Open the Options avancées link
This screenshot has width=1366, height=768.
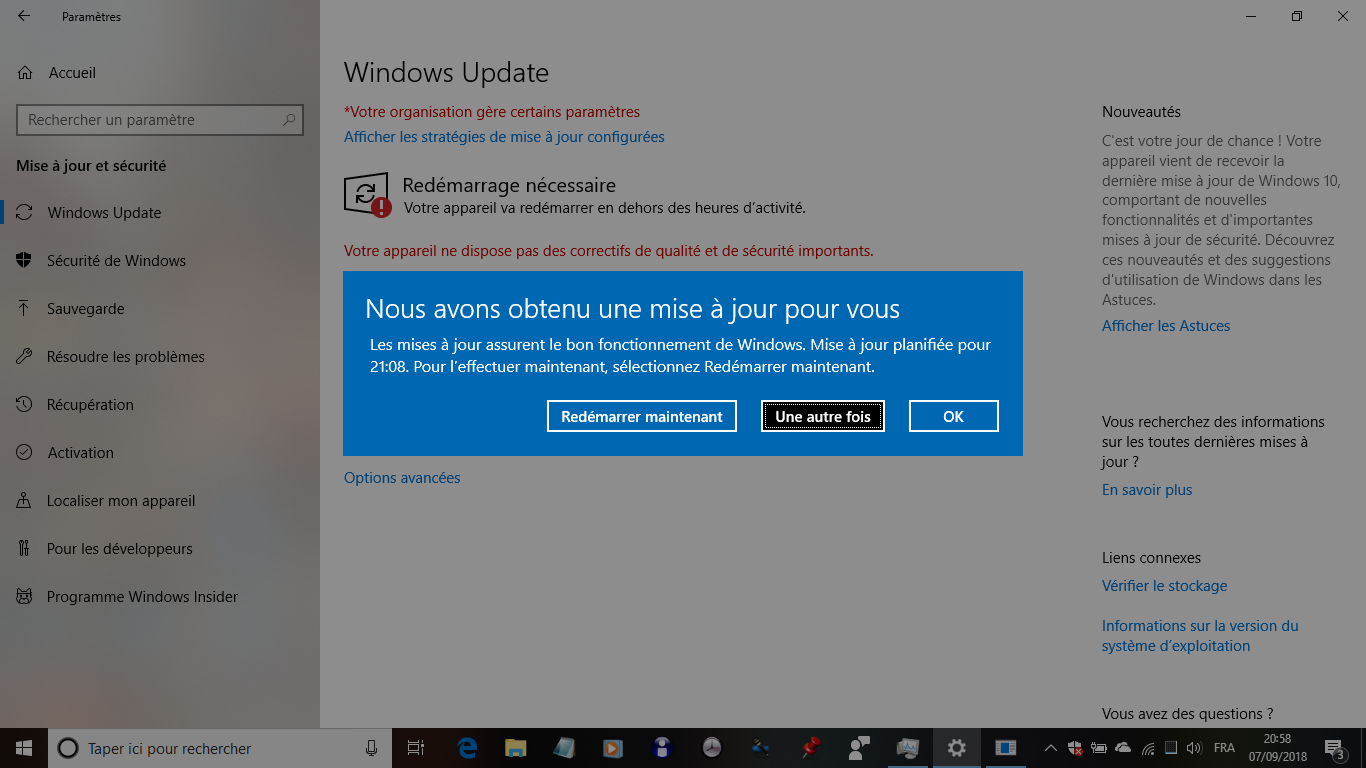[402, 478]
